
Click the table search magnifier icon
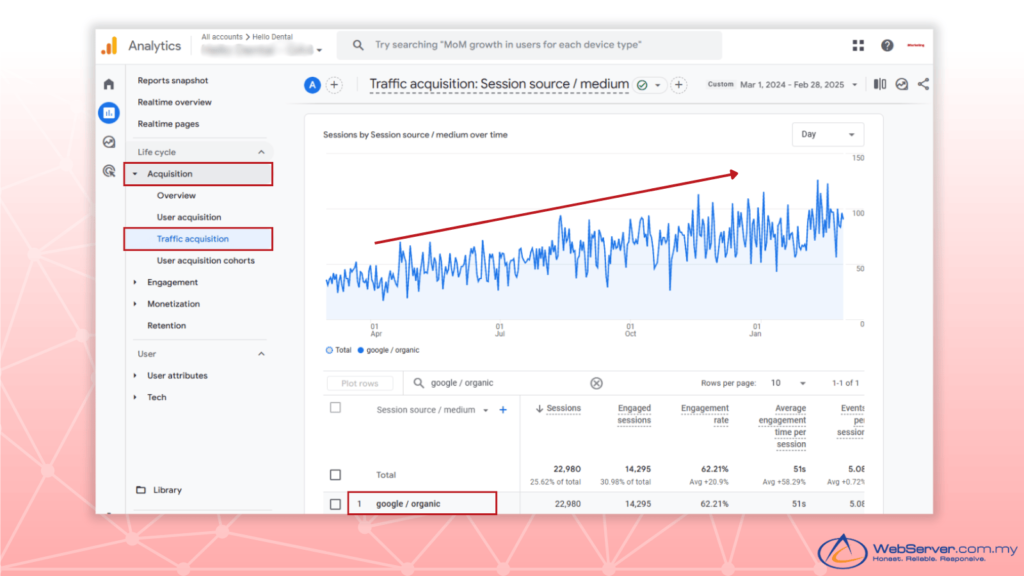(x=419, y=383)
